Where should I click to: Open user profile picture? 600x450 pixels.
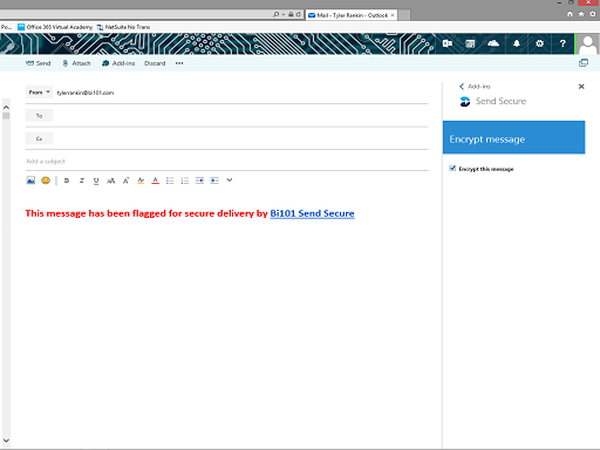[588, 44]
